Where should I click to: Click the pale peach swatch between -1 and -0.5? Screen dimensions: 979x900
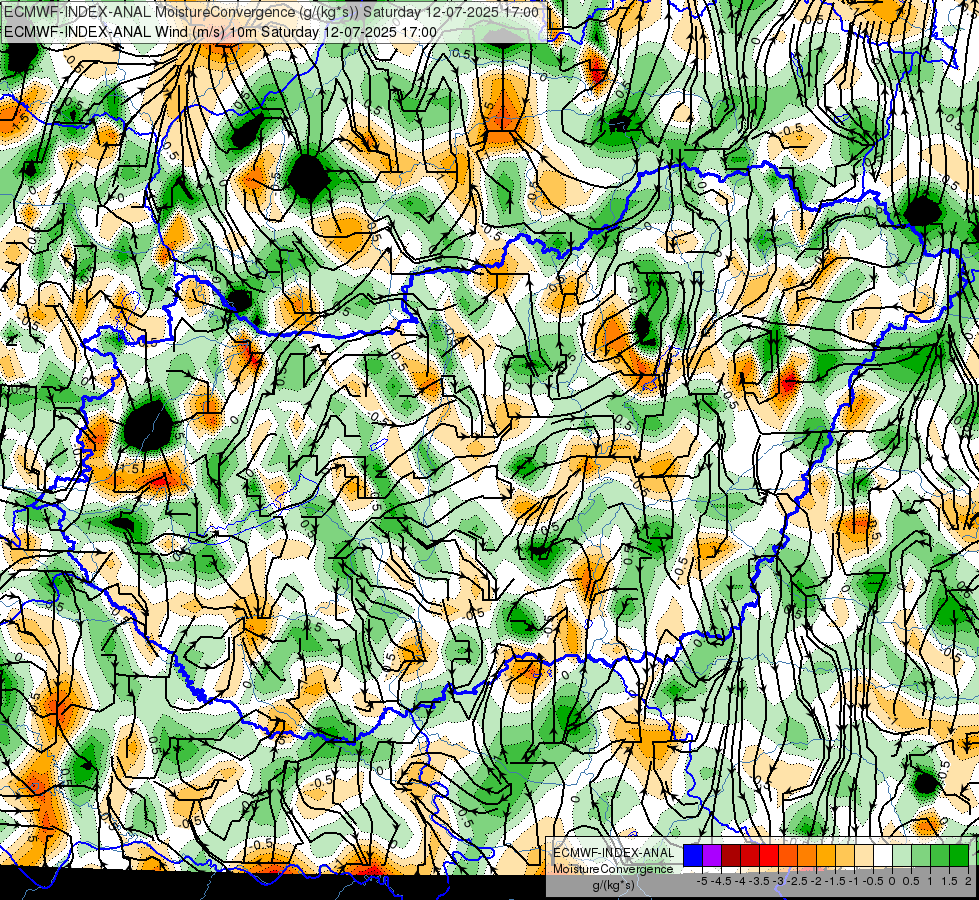click(x=864, y=855)
